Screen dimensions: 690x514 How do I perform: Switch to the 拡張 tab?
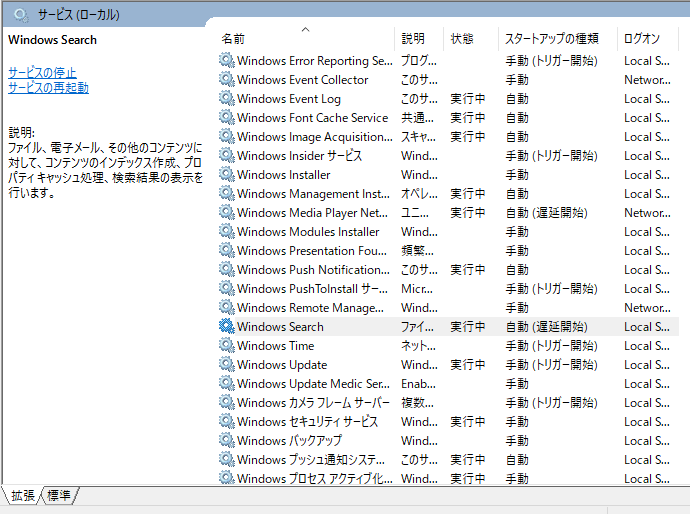(x=23, y=496)
